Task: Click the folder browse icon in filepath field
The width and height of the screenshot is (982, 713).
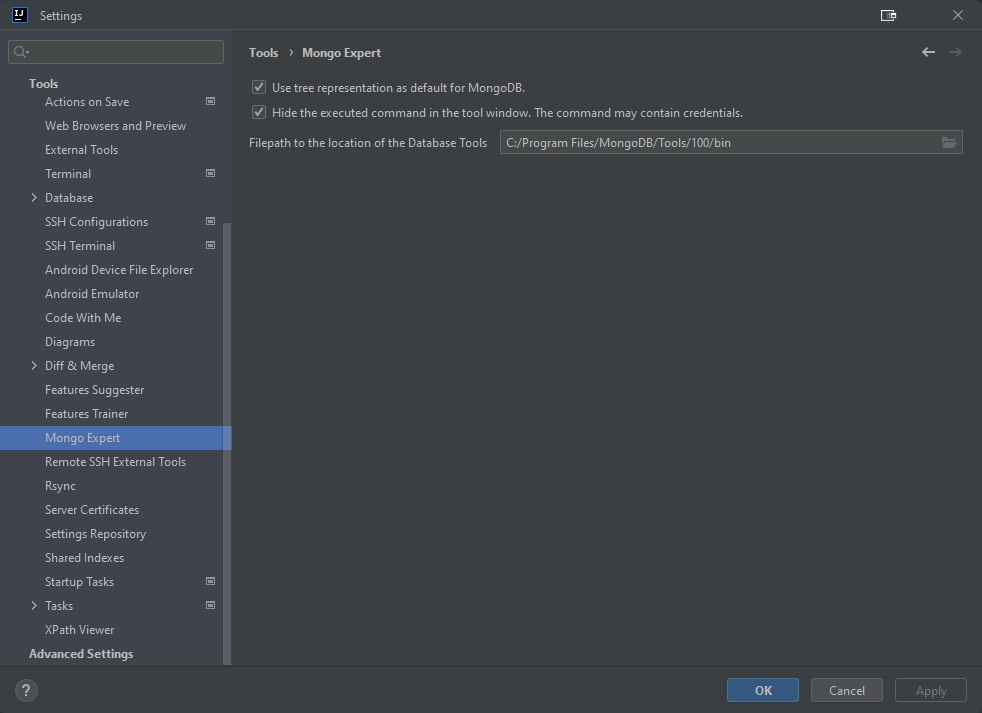Action: click(x=949, y=143)
